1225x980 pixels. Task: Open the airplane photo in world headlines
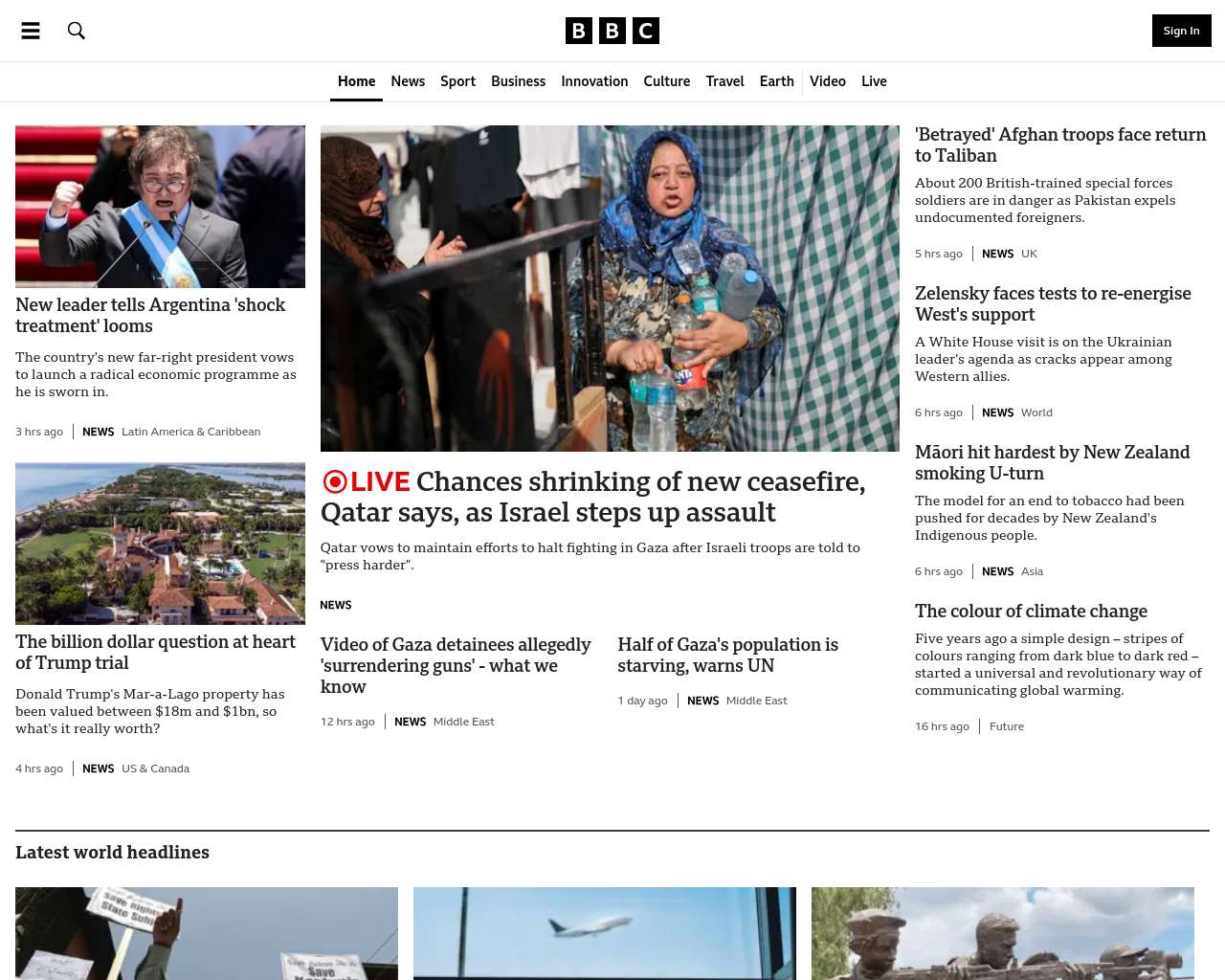point(605,933)
